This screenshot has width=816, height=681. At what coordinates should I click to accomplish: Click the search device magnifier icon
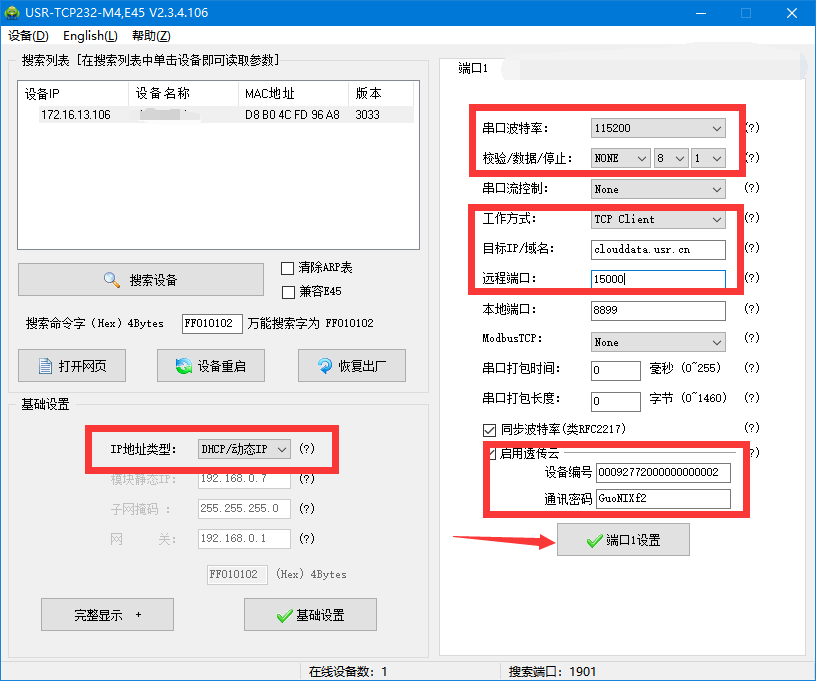[x=112, y=280]
